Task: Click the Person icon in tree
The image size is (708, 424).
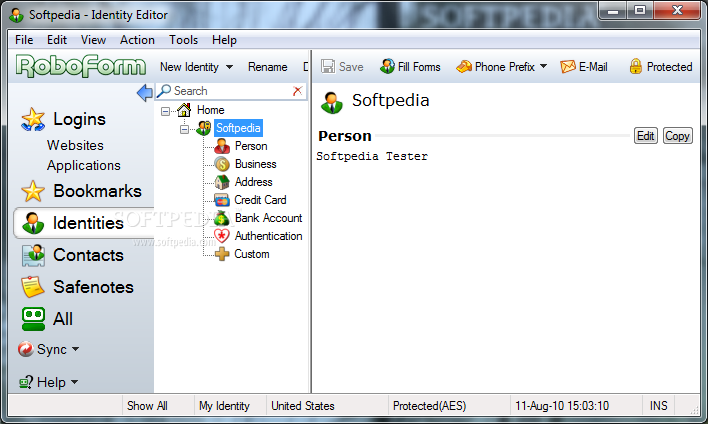Action: (222, 146)
